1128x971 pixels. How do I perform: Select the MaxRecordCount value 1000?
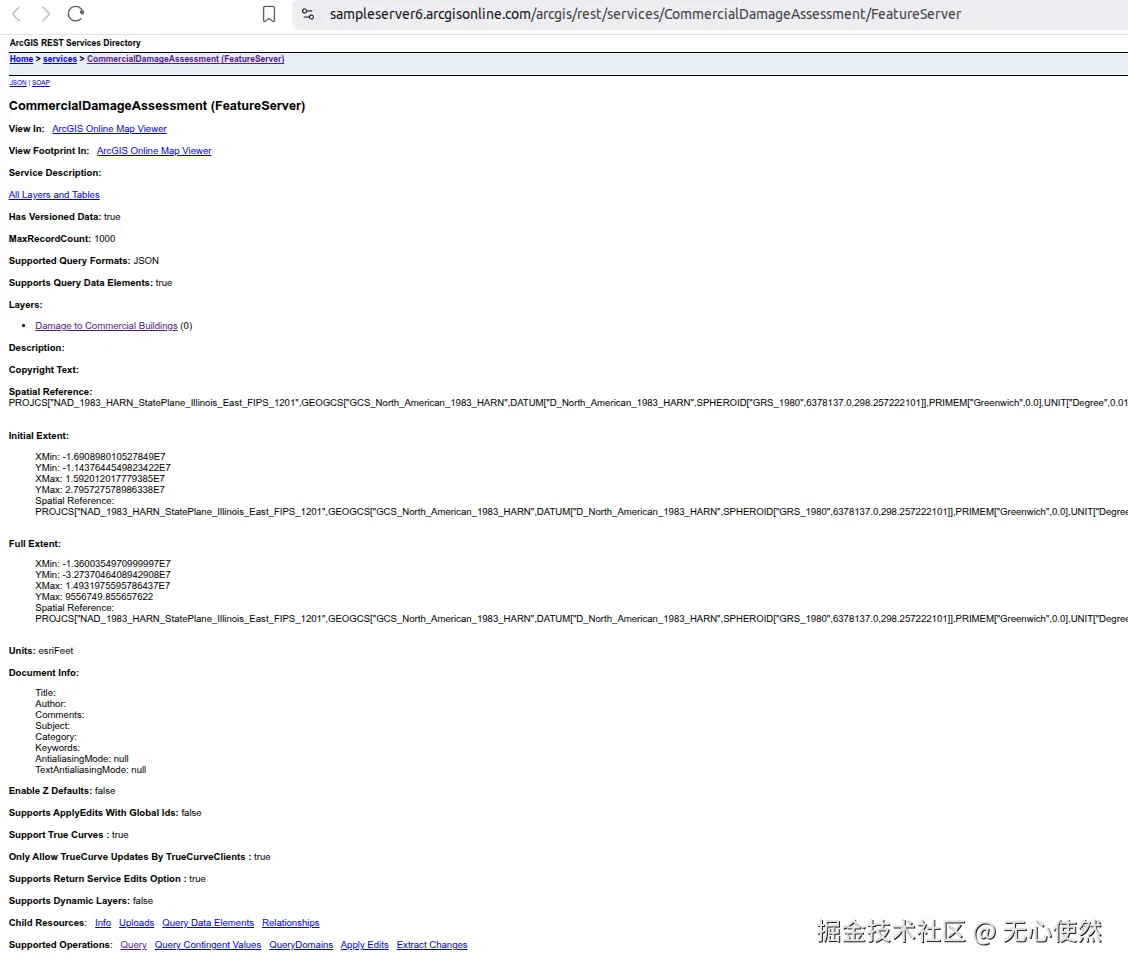(x=104, y=239)
